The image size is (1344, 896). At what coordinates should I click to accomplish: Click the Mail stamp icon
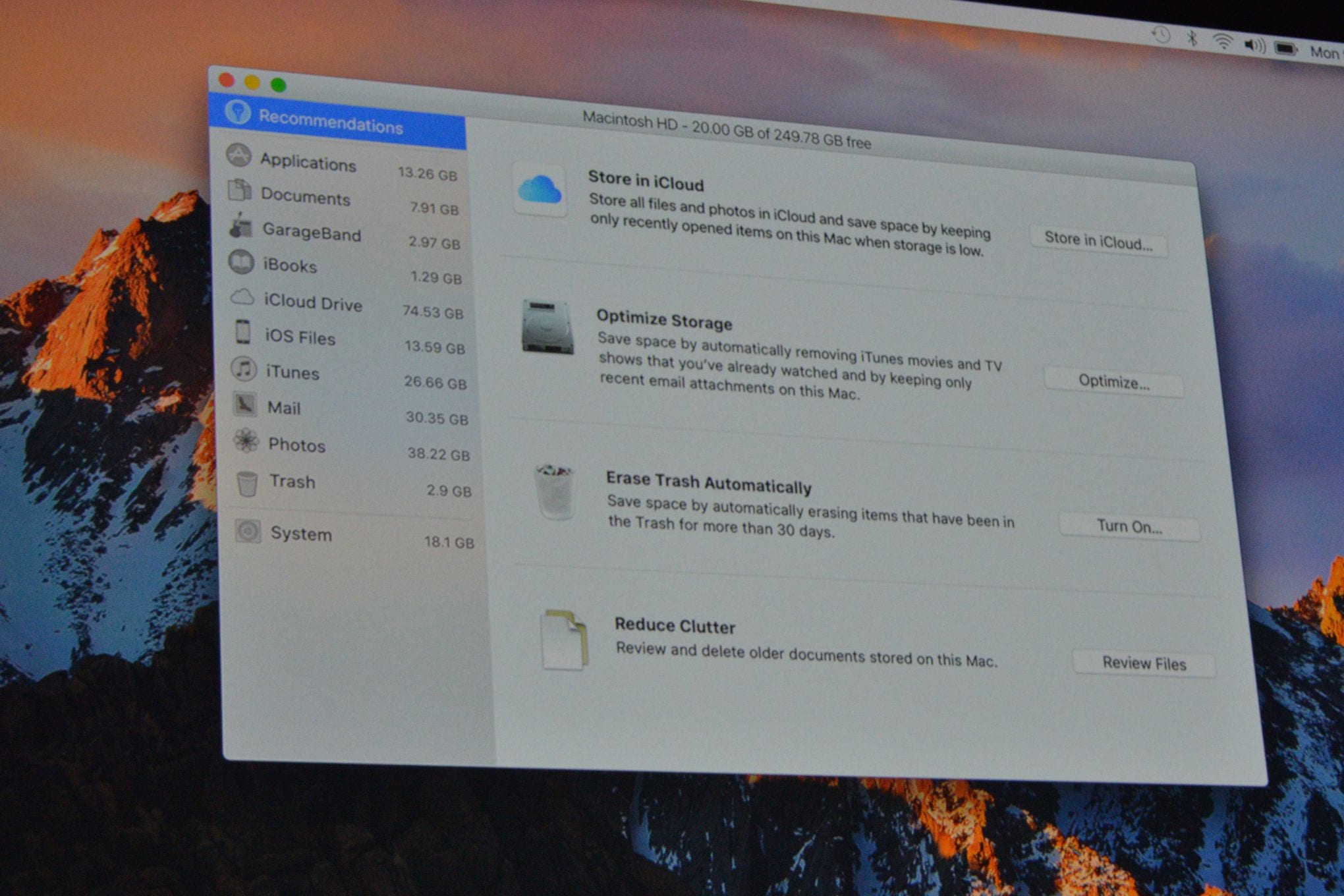point(244,404)
